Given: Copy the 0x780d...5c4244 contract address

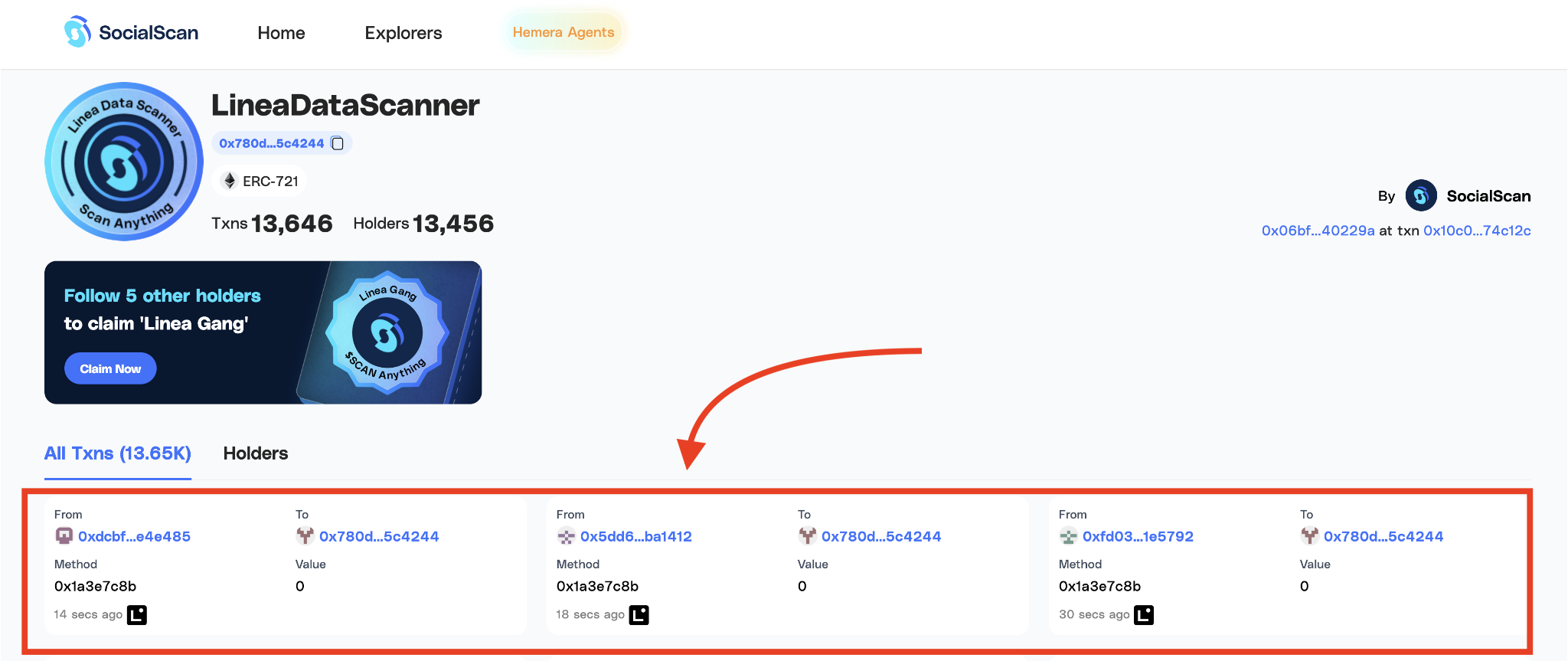Looking at the screenshot, I should coord(337,143).
